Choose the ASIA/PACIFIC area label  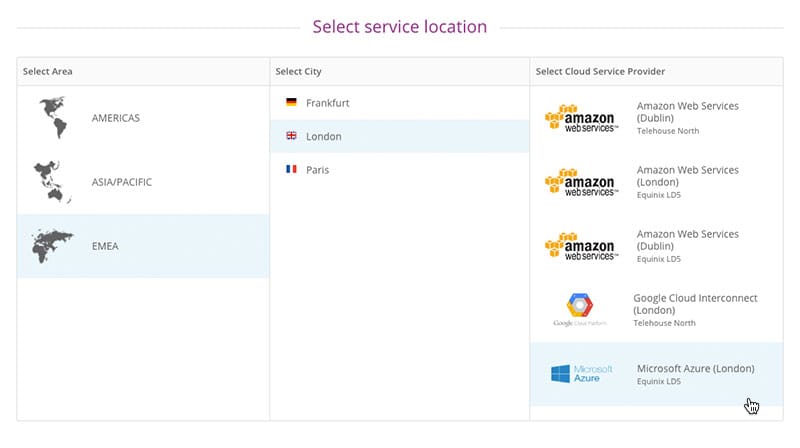122,182
